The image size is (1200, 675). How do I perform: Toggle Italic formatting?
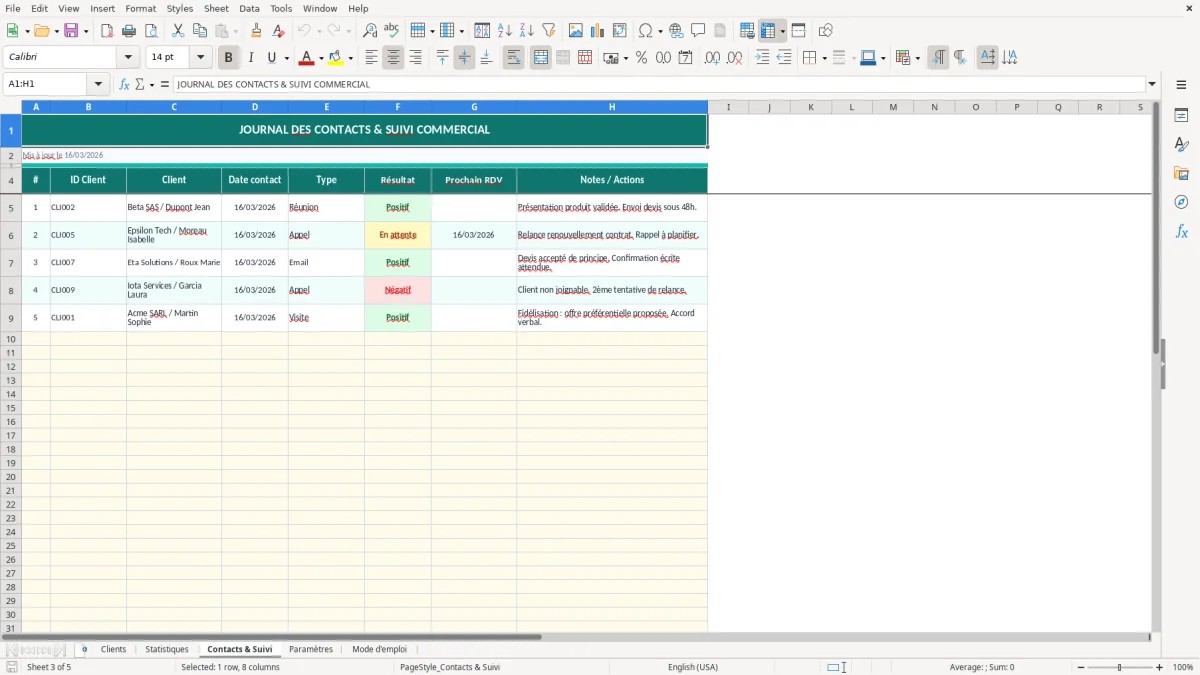point(251,58)
